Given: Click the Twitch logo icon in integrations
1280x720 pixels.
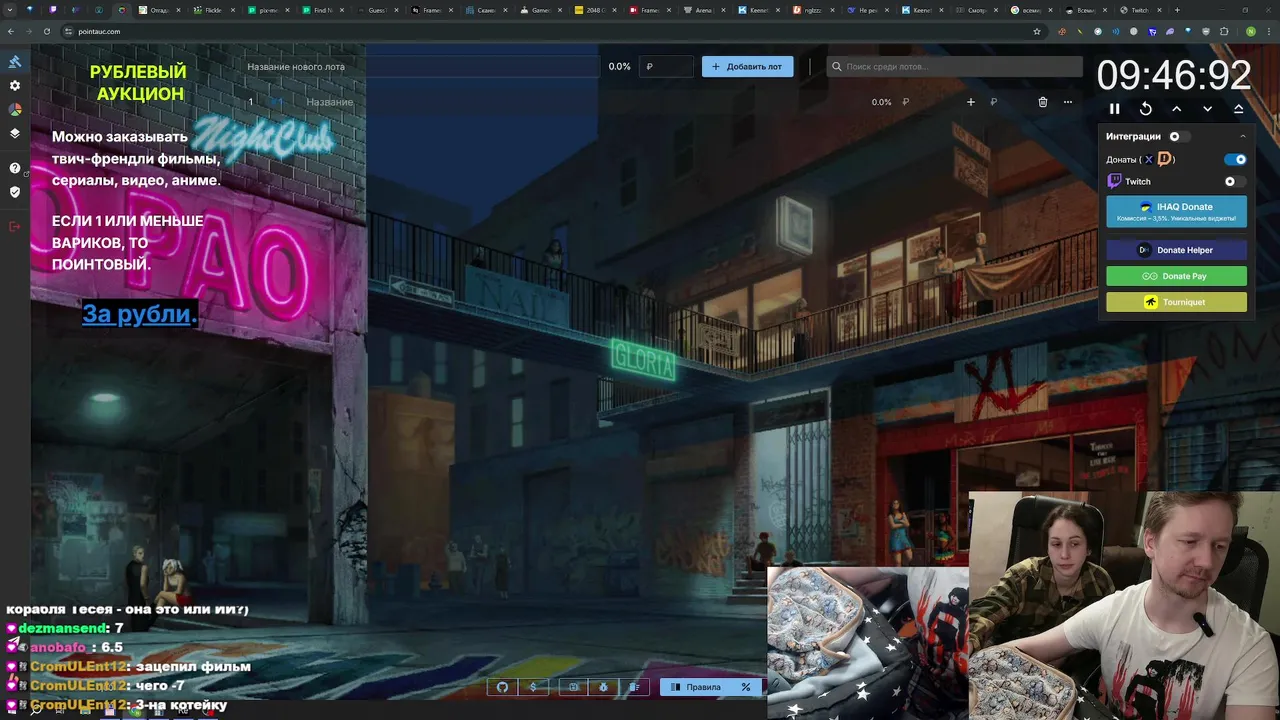Looking at the screenshot, I should (1114, 181).
